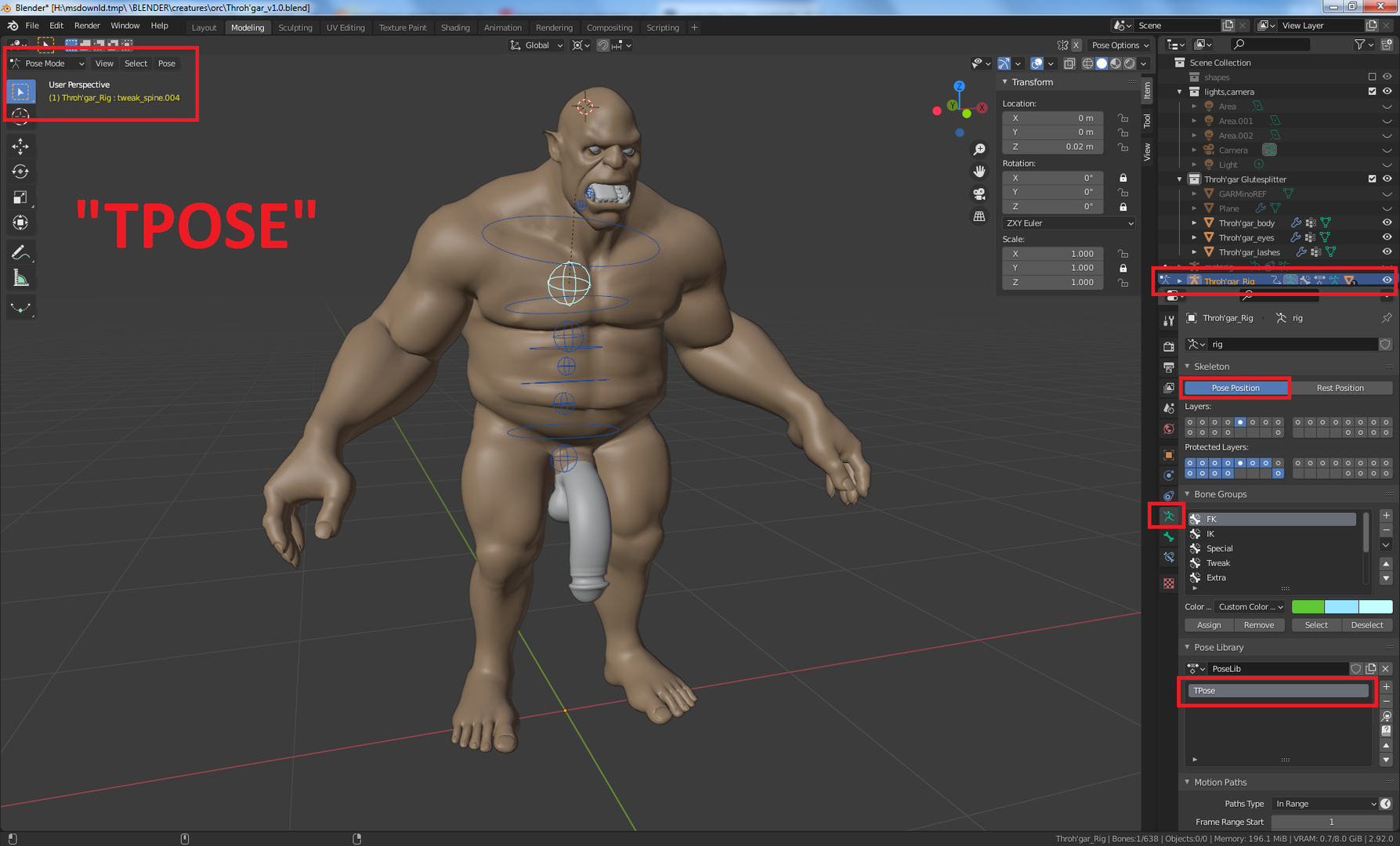Viewport: 1400px width, 846px height.
Task: Hide Throh'gar_body via eye icon
Action: pos(1387,223)
